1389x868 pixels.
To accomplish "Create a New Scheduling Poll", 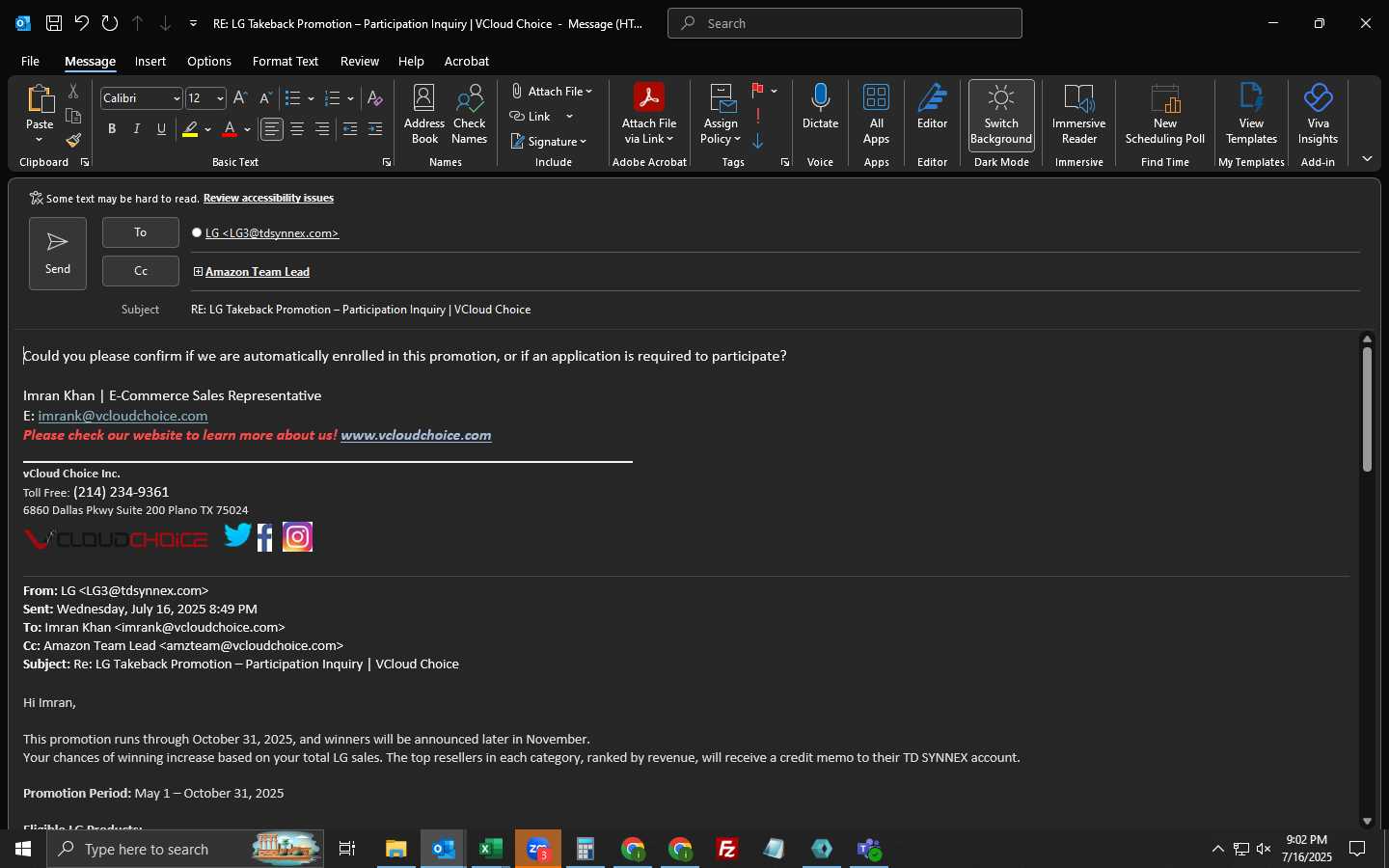I will pos(1165,115).
